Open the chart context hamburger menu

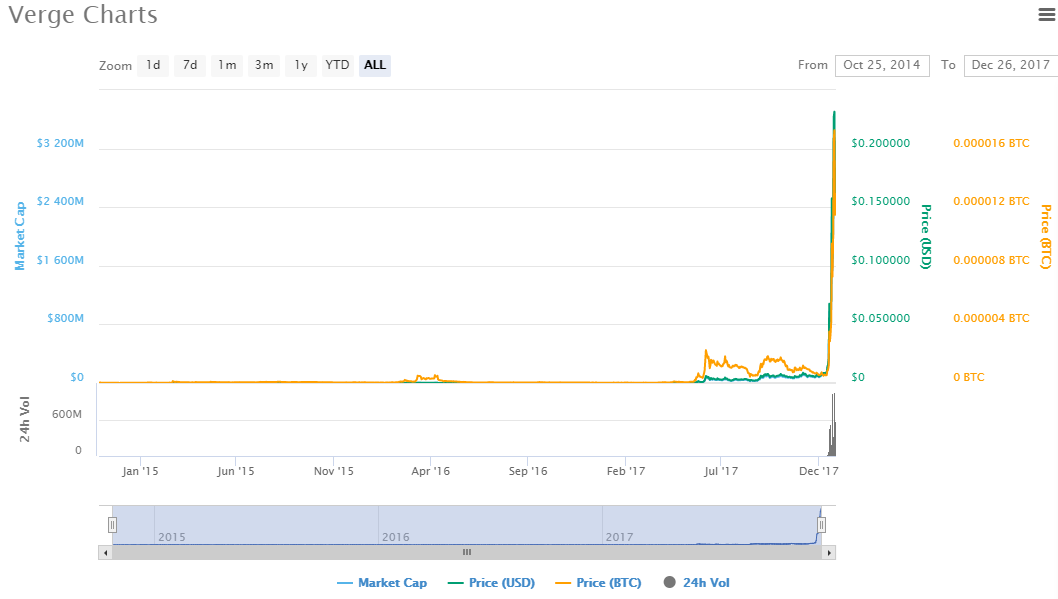click(x=1047, y=15)
